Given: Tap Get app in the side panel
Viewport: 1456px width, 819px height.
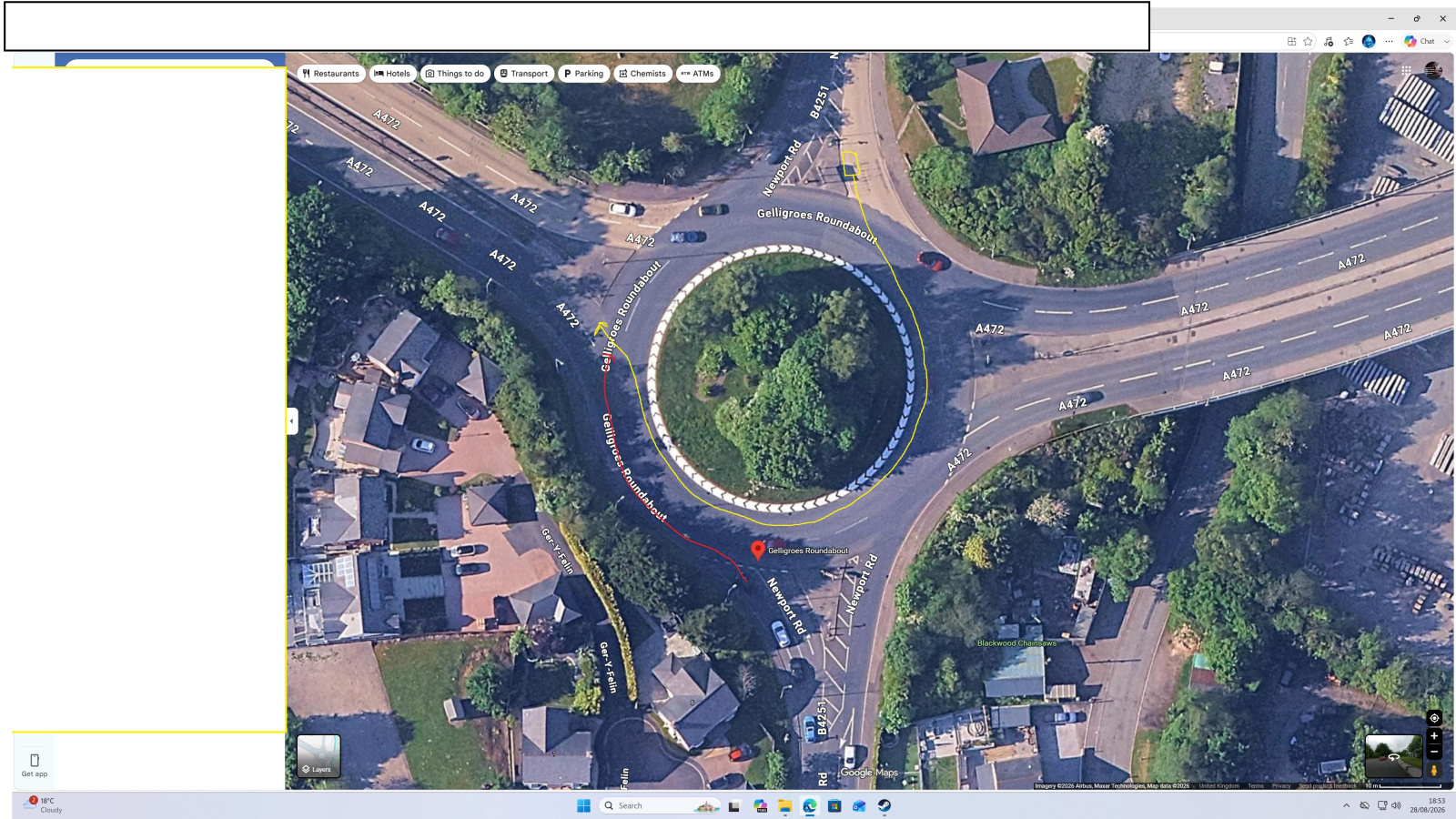Looking at the screenshot, I should [x=35, y=764].
